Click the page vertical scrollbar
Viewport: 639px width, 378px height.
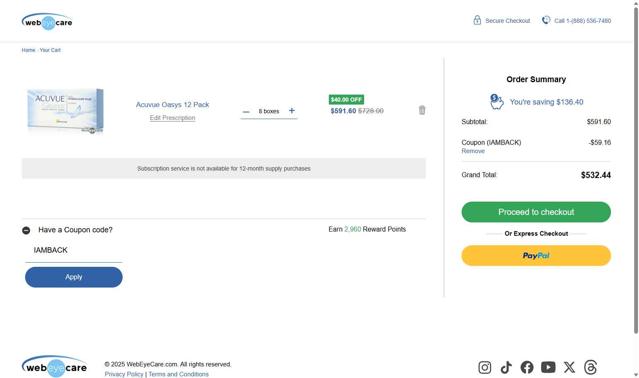636,171
